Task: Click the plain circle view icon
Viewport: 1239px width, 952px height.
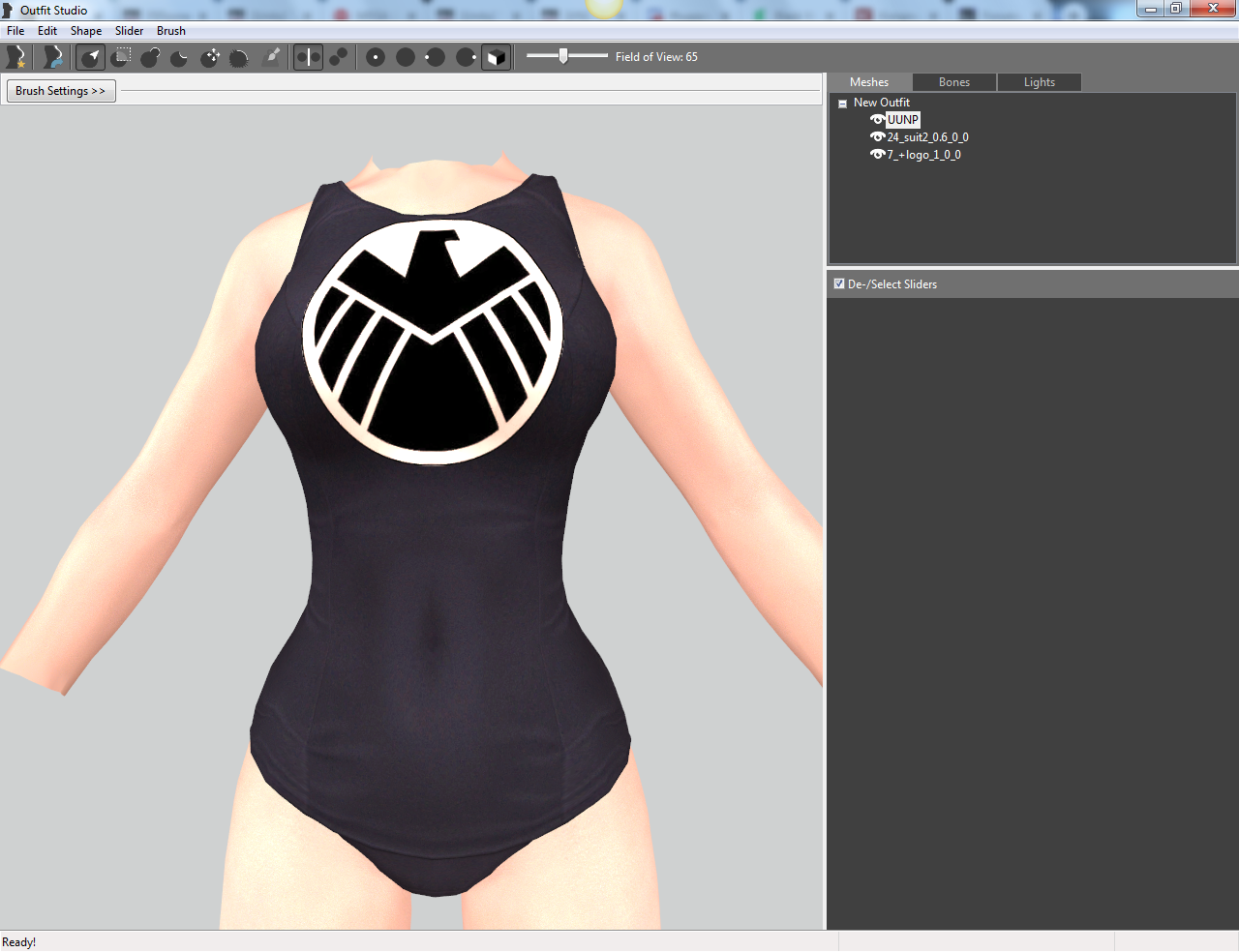Action: point(406,57)
